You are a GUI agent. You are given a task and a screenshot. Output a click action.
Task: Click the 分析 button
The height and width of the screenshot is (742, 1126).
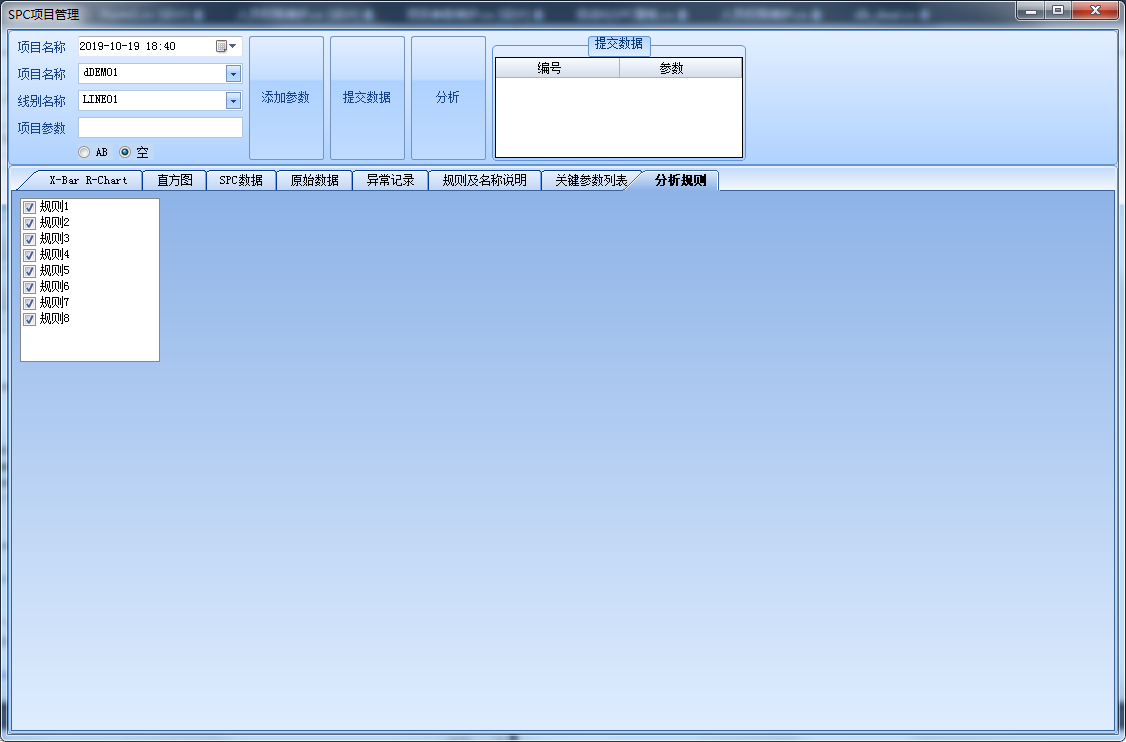tap(448, 98)
